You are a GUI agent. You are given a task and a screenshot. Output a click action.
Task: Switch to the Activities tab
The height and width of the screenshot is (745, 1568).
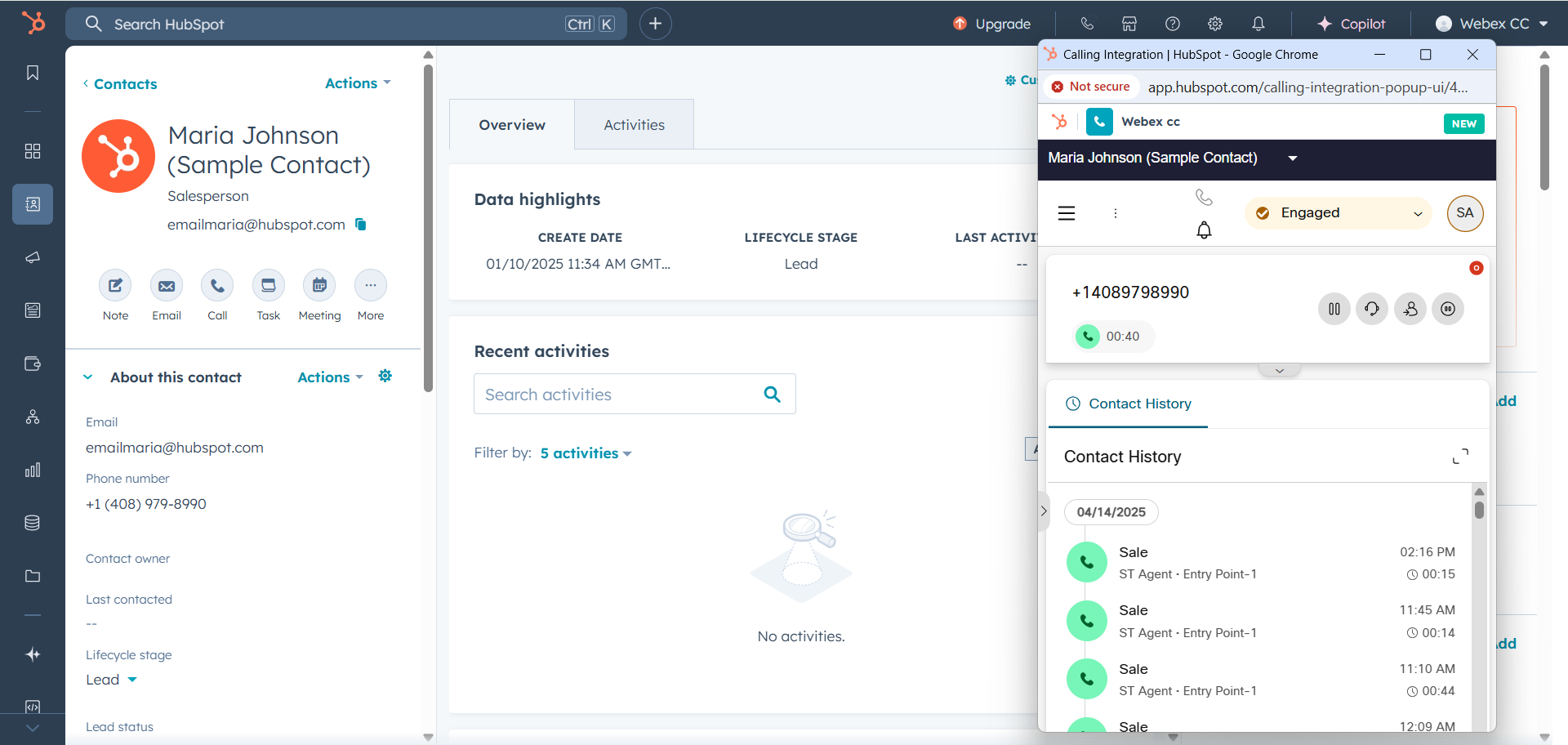[x=634, y=125]
